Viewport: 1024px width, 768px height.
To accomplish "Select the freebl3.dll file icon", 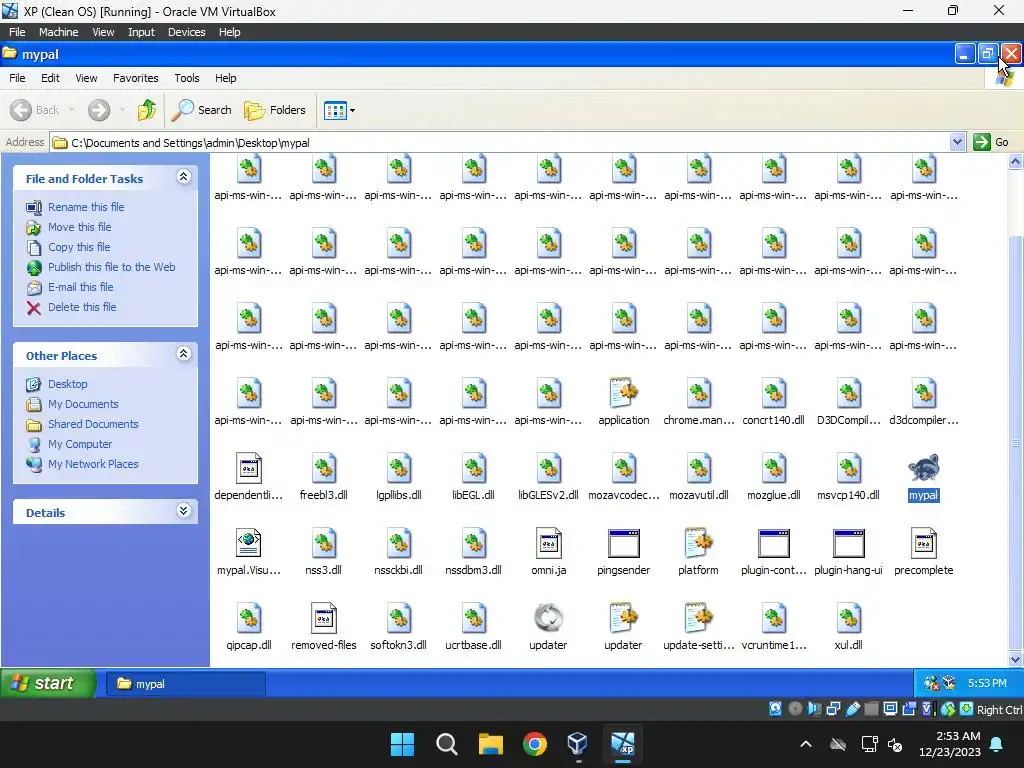I will coord(324,468).
